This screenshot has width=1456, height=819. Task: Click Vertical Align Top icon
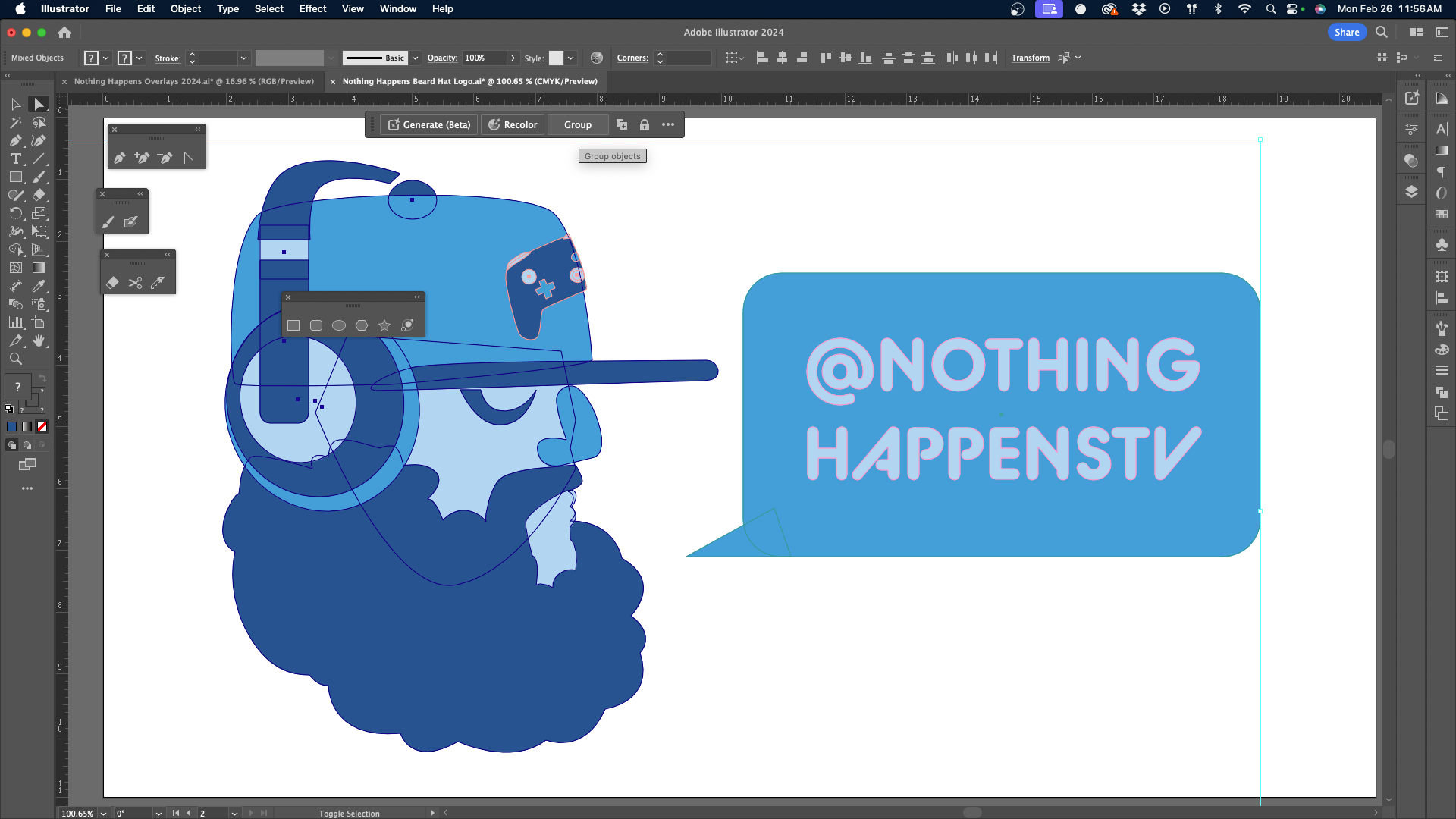tap(826, 58)
